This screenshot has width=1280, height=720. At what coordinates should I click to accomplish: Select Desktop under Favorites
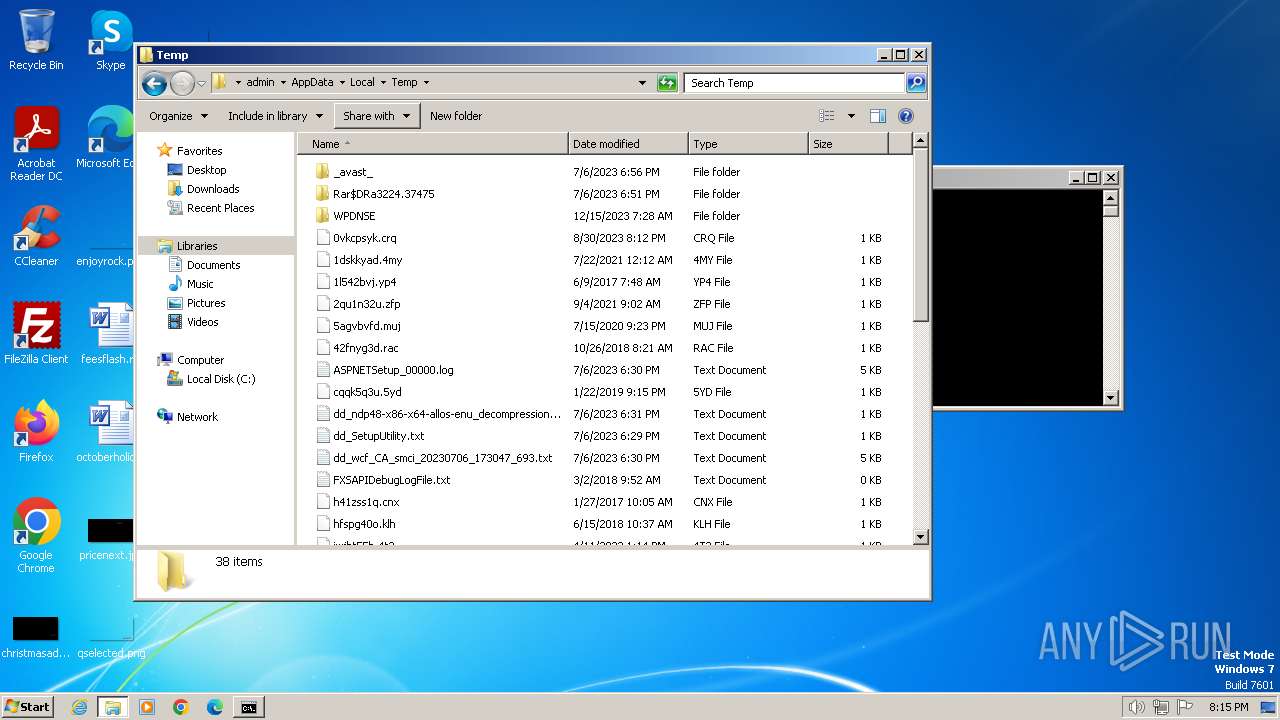[x=206, y=170]
